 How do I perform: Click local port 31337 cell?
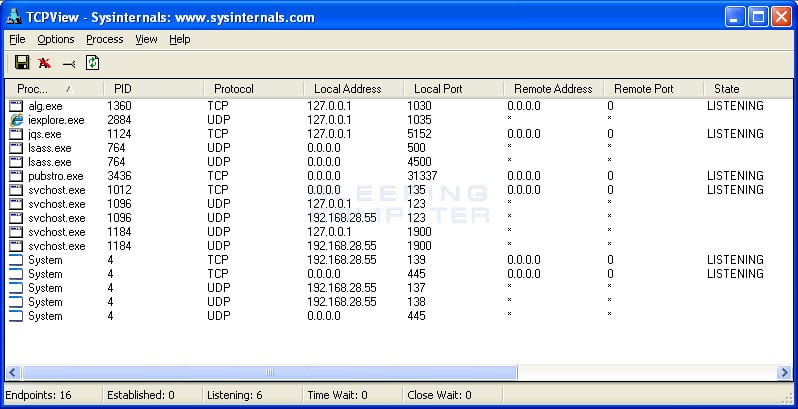422,176
